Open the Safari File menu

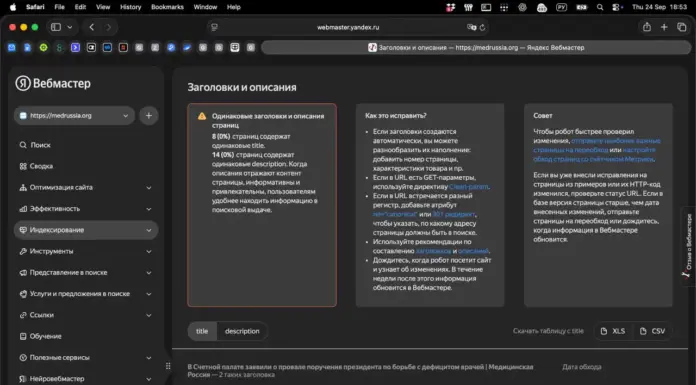[x=59, y=7]
